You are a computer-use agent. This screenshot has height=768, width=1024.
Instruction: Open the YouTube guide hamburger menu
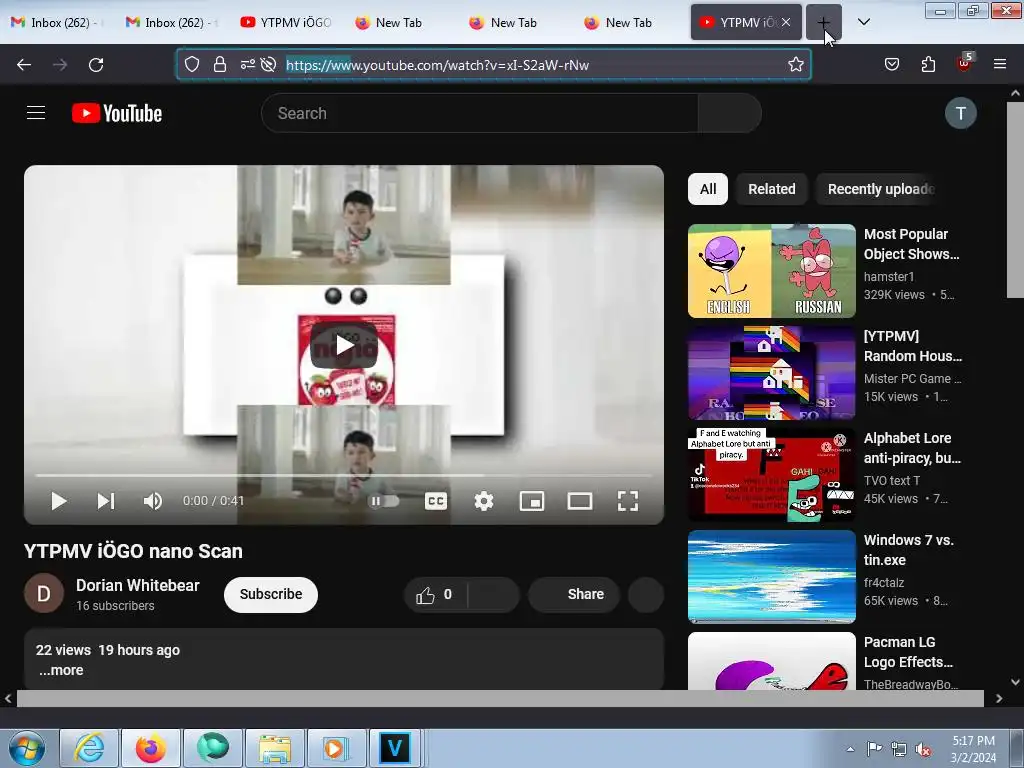coord(36,113)
